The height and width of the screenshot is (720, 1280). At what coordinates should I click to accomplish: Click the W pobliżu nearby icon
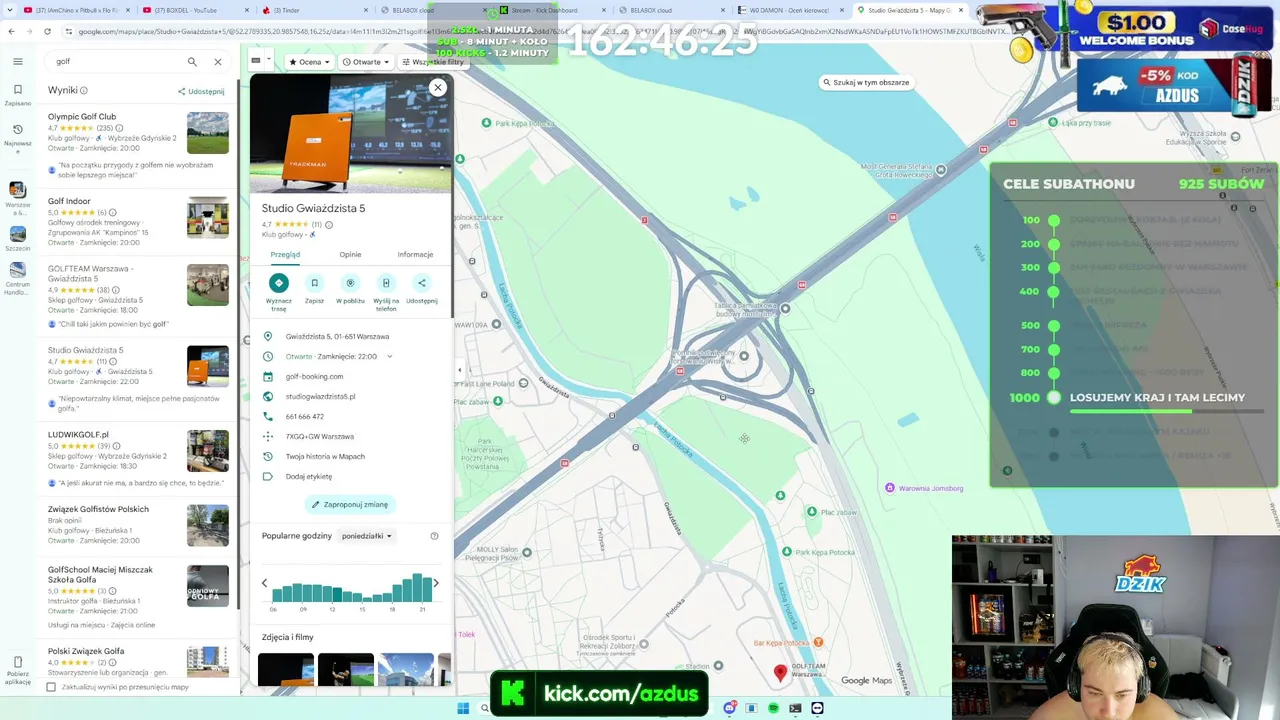tap(350, 283)
